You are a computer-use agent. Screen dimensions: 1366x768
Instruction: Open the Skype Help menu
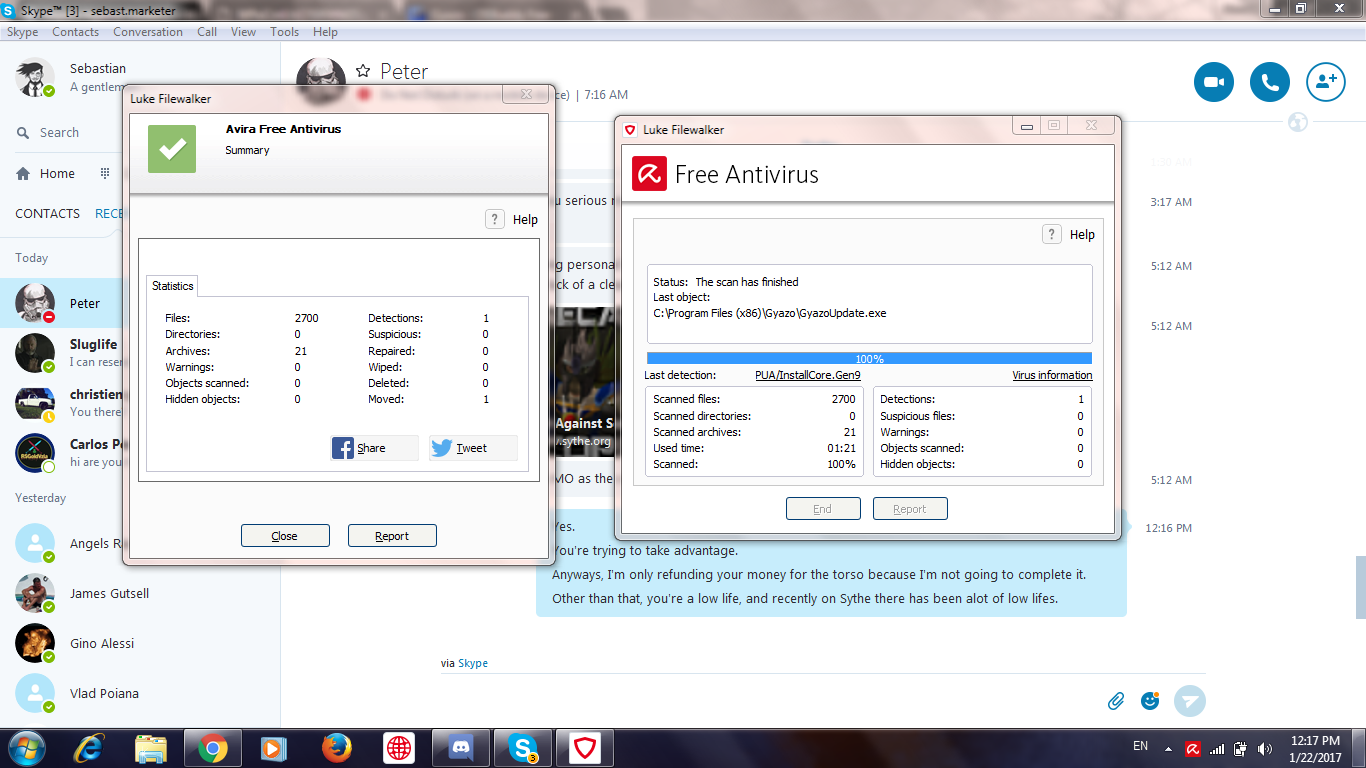[326, 32]
